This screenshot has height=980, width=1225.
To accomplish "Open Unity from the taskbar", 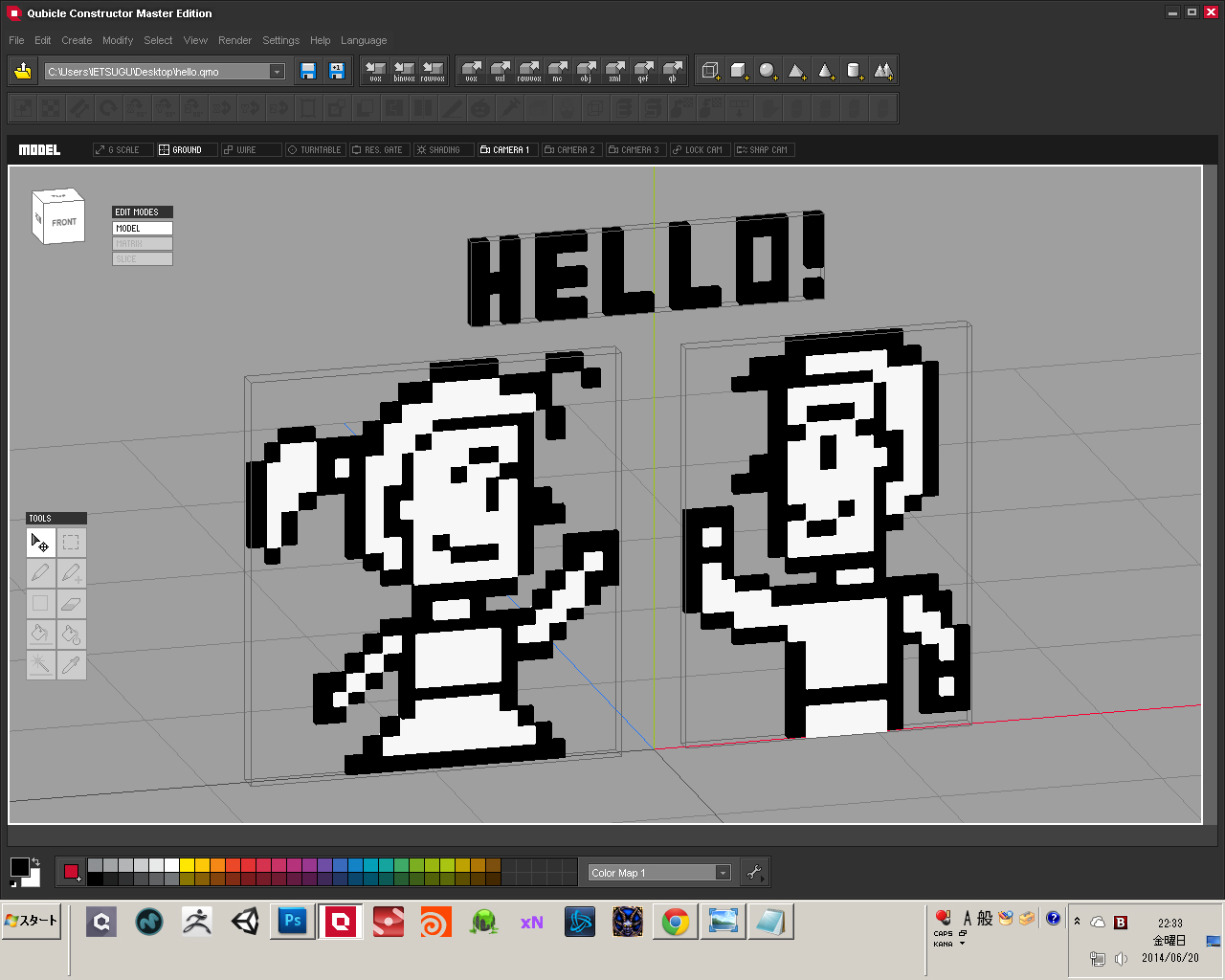I will coord(245,922).
